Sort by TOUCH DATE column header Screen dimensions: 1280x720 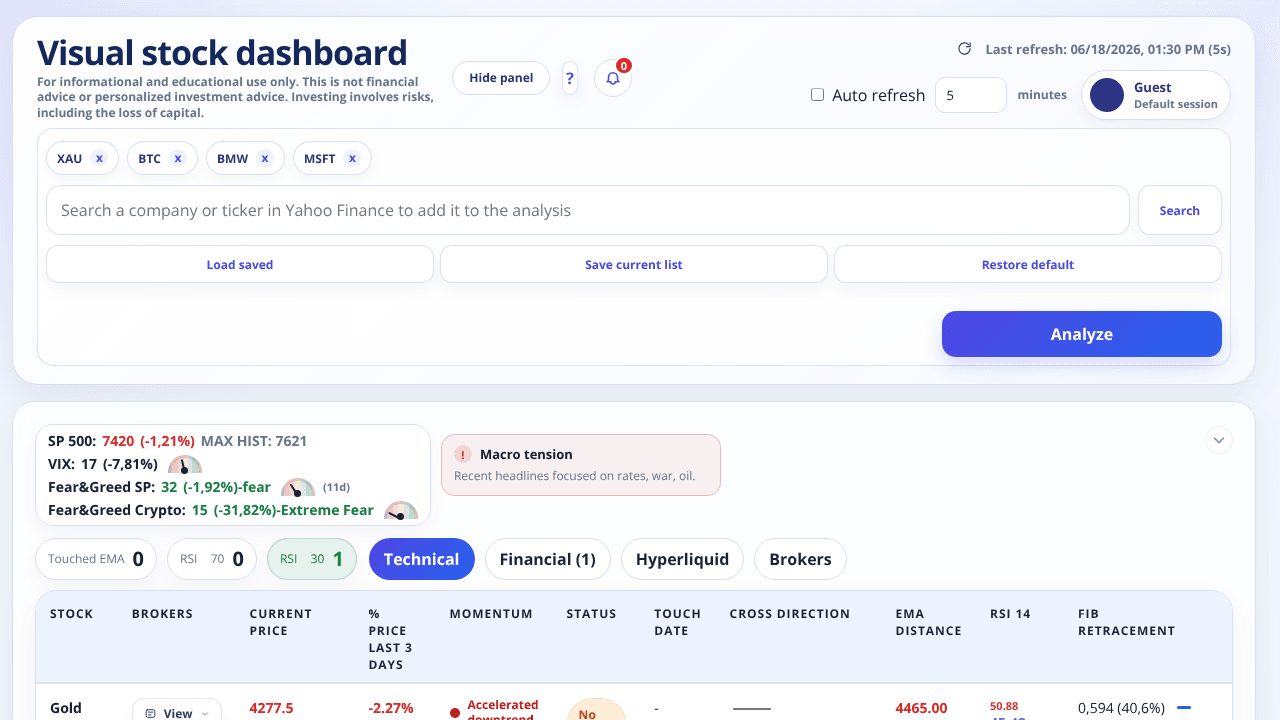[678, 622]
